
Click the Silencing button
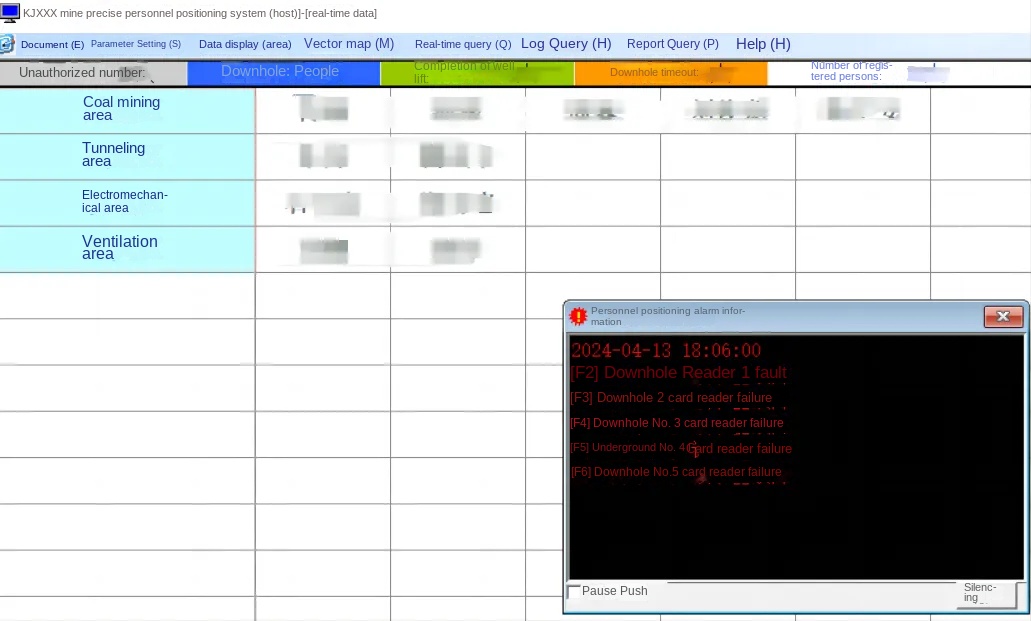(x=988, y=593)
